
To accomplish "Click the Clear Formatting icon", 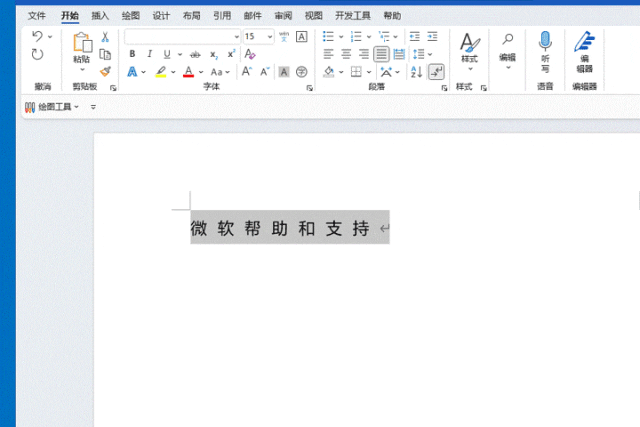I will coord(250,54).
